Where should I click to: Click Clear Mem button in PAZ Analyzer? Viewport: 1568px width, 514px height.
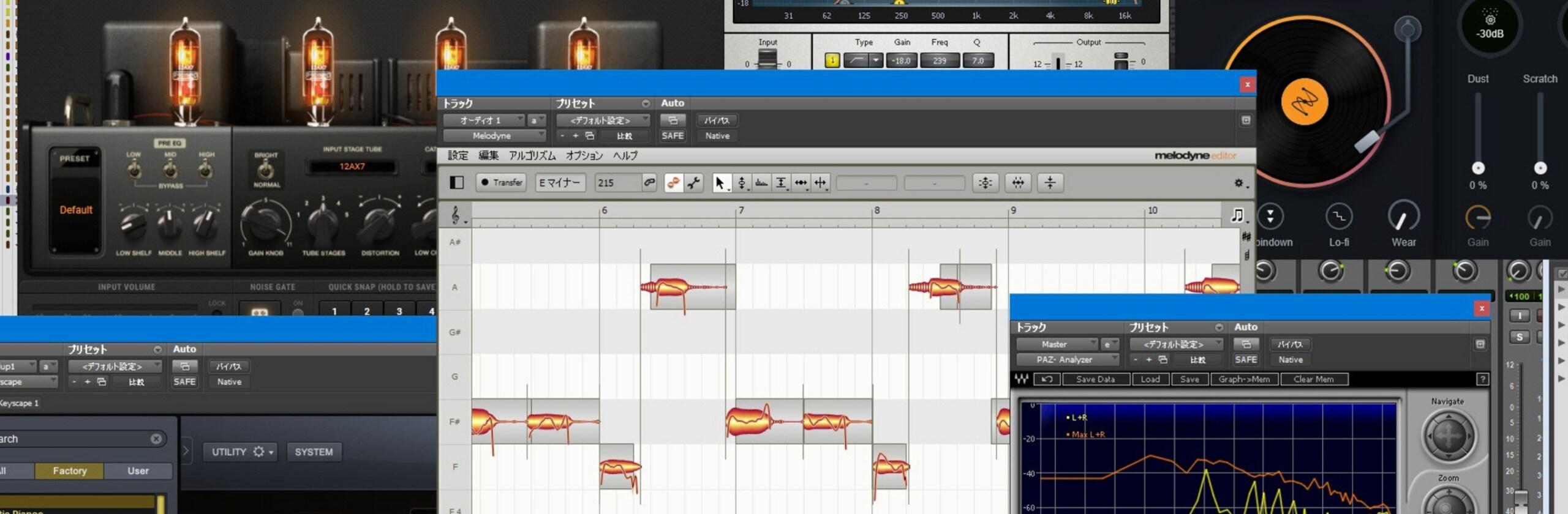(1313, 379)
